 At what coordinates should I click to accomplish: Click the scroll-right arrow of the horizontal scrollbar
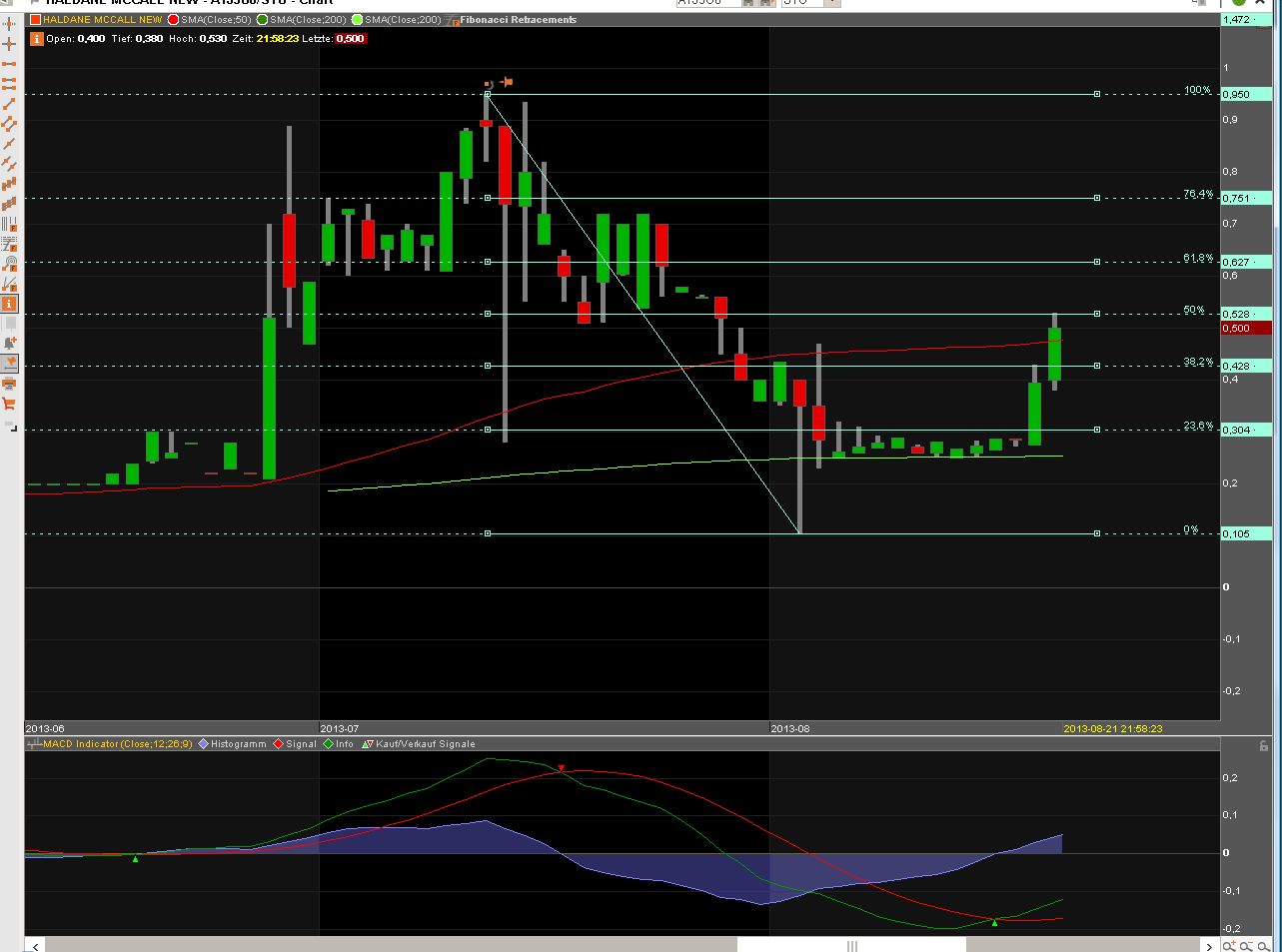[1210, 945]
